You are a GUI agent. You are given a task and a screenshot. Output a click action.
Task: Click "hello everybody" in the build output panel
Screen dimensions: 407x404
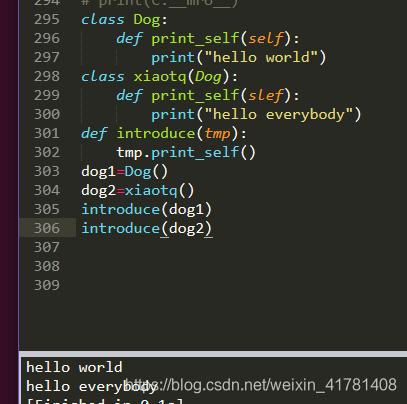92,387
